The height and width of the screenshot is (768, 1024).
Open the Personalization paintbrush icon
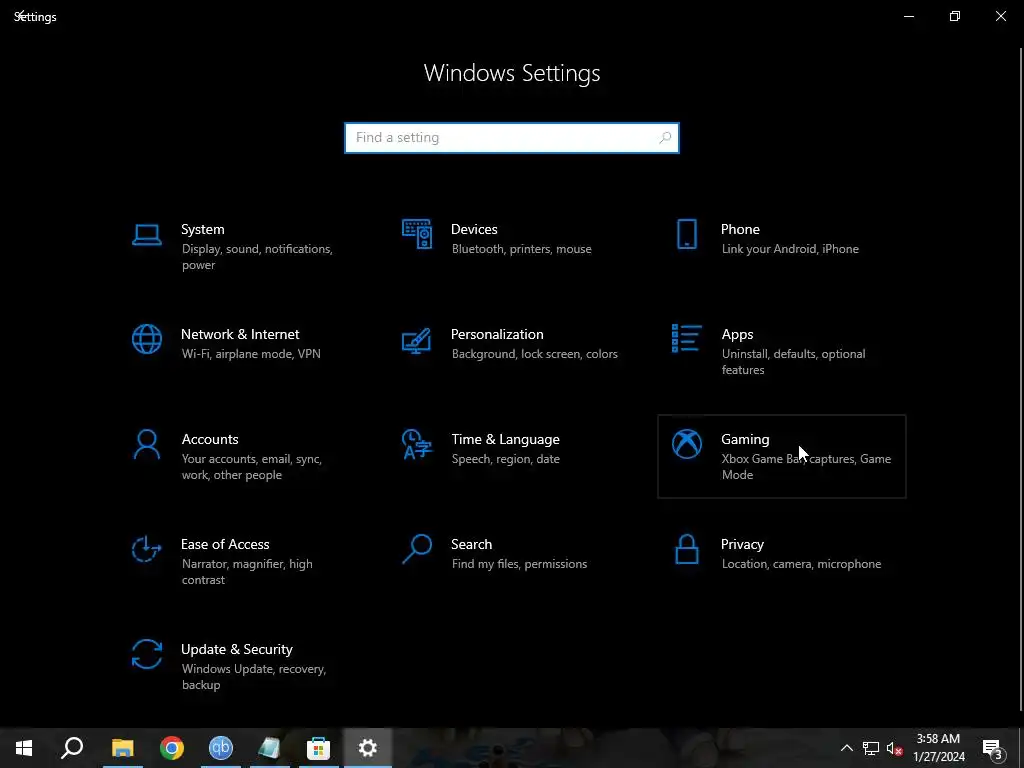click(x=417, y=340)
